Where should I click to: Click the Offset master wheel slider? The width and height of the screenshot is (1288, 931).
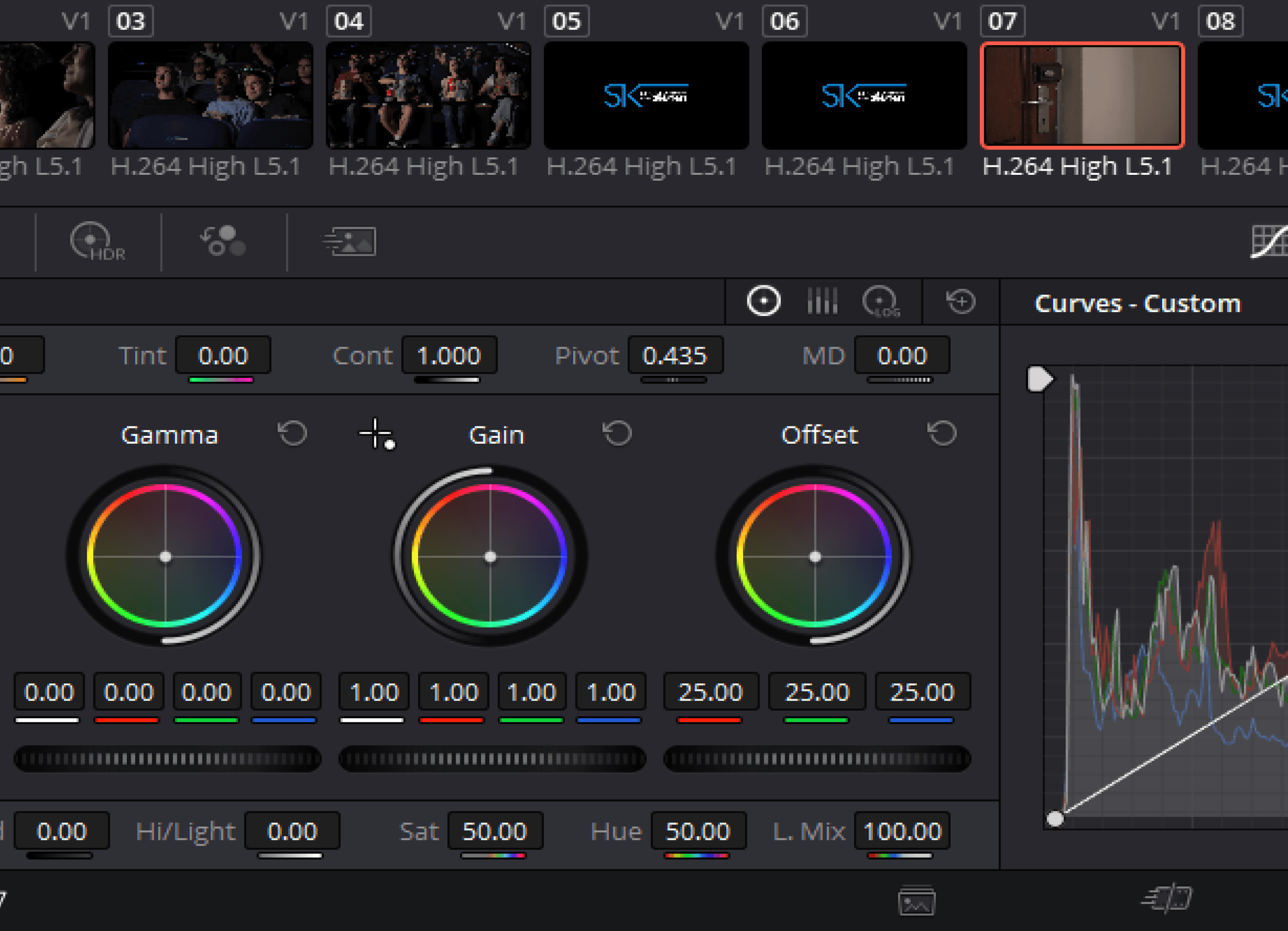coord(817,759)
